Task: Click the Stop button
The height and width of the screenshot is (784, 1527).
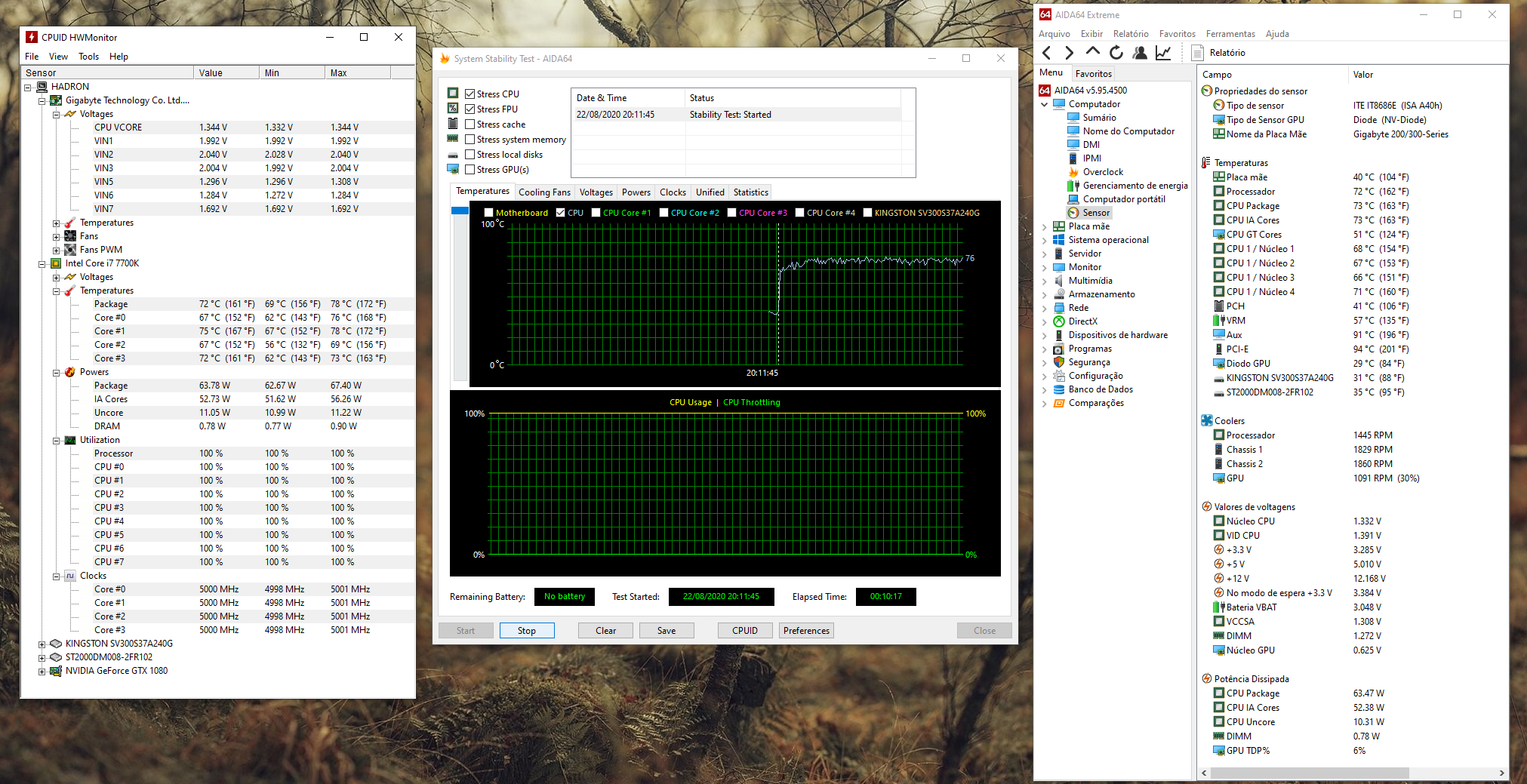Action: (x=527, y=631)
